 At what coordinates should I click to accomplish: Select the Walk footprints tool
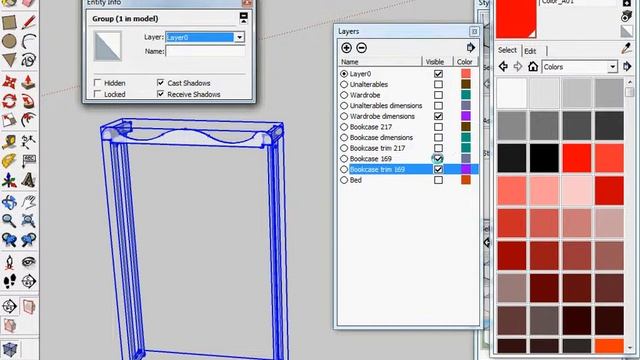pyautogui.click(x=9, y=281)
